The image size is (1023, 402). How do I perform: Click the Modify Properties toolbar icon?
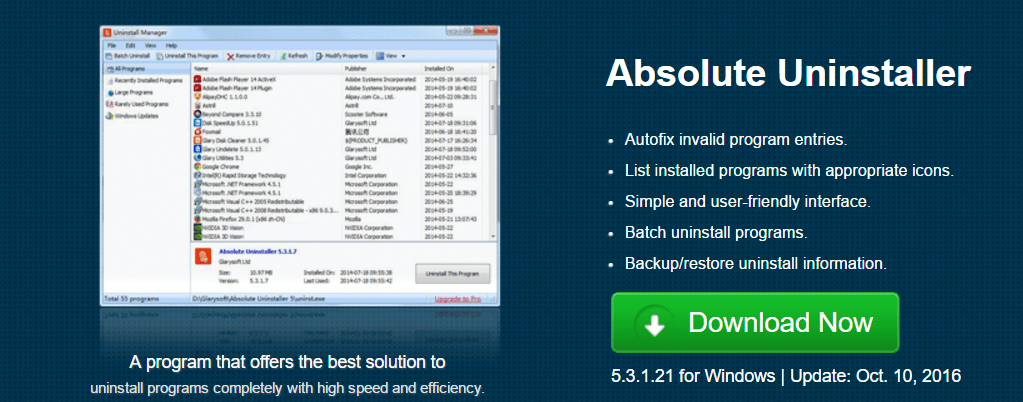tap(320, 56)
